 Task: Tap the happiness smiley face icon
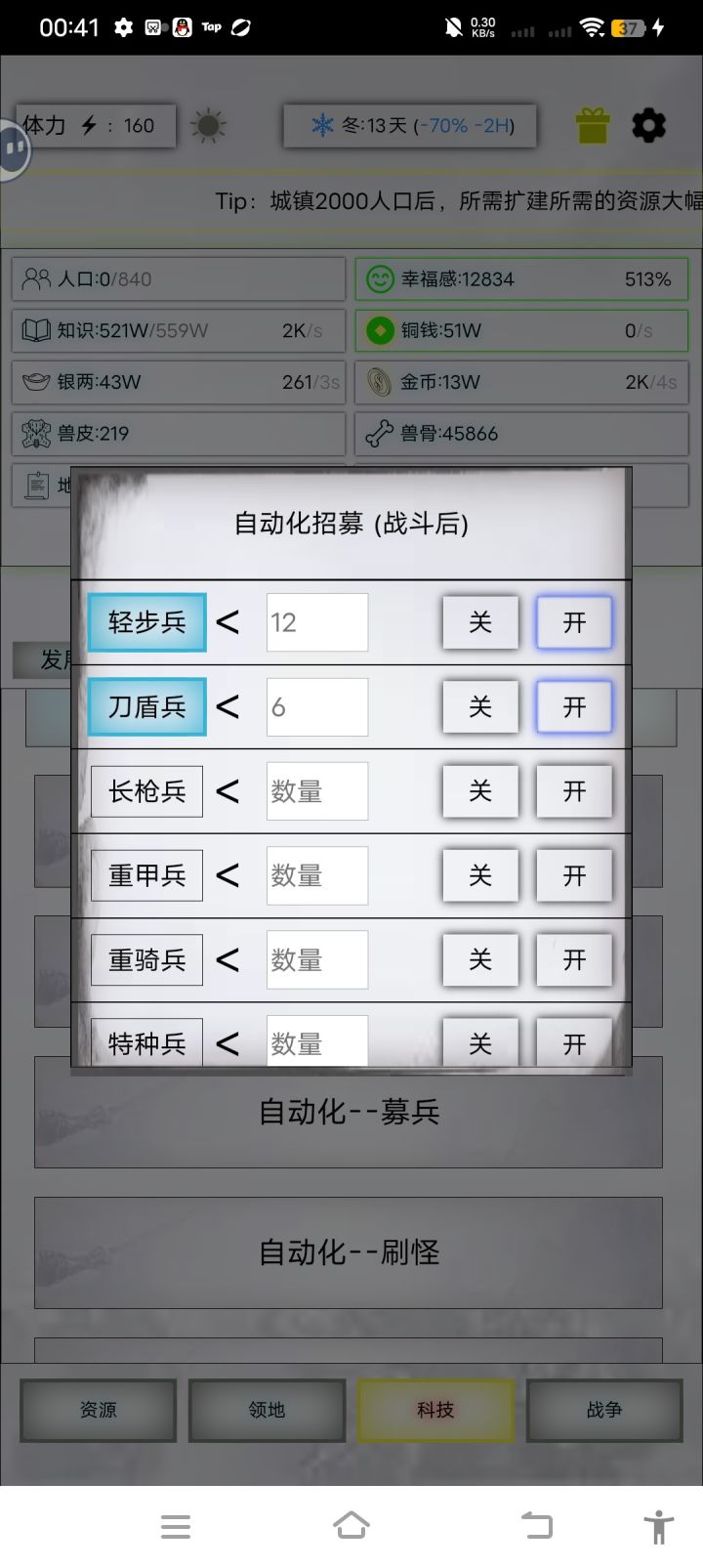coord(379,279)
